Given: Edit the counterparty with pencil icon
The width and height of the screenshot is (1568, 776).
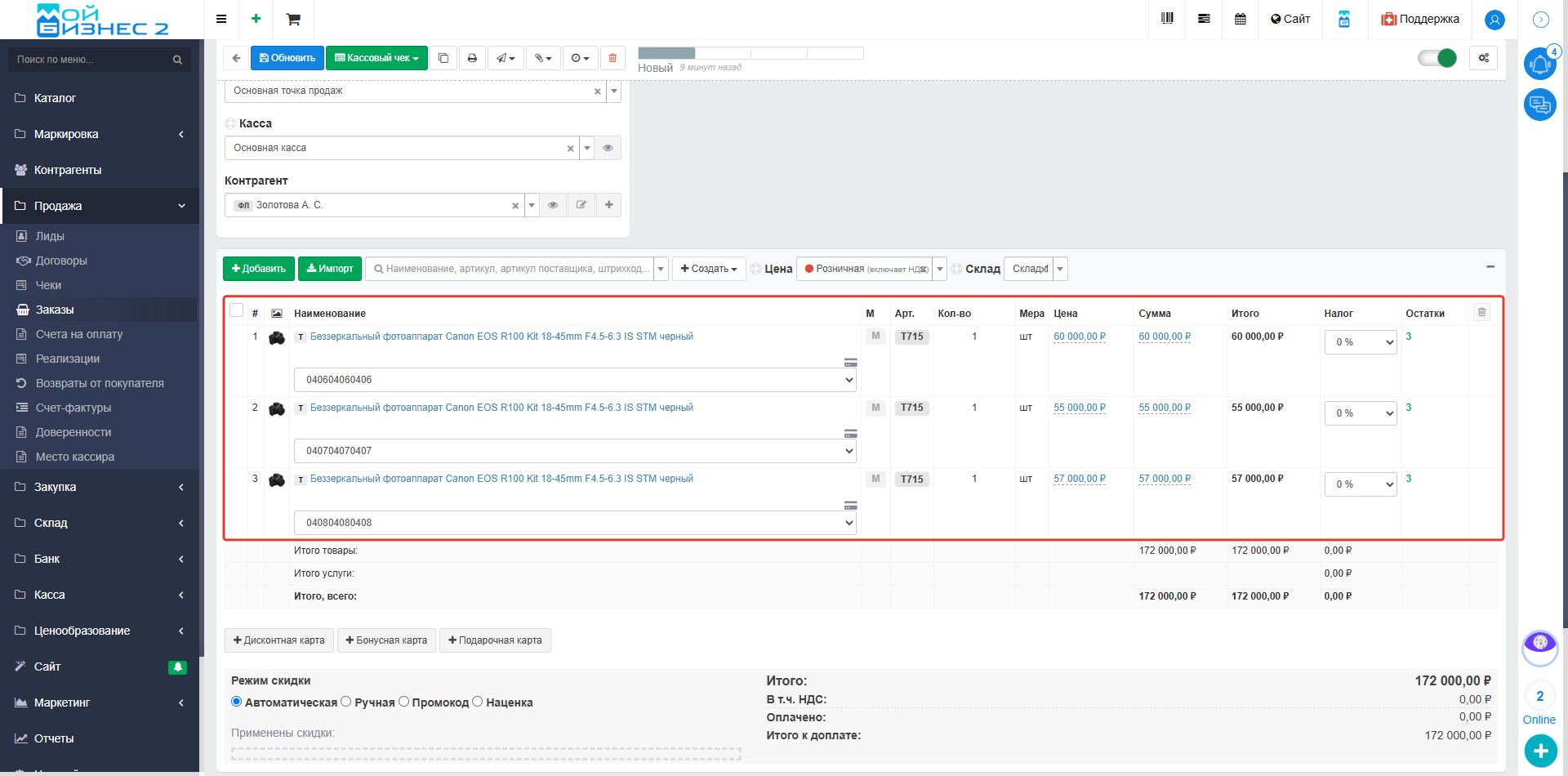Looking at the screenshot, I should point(581,205).
